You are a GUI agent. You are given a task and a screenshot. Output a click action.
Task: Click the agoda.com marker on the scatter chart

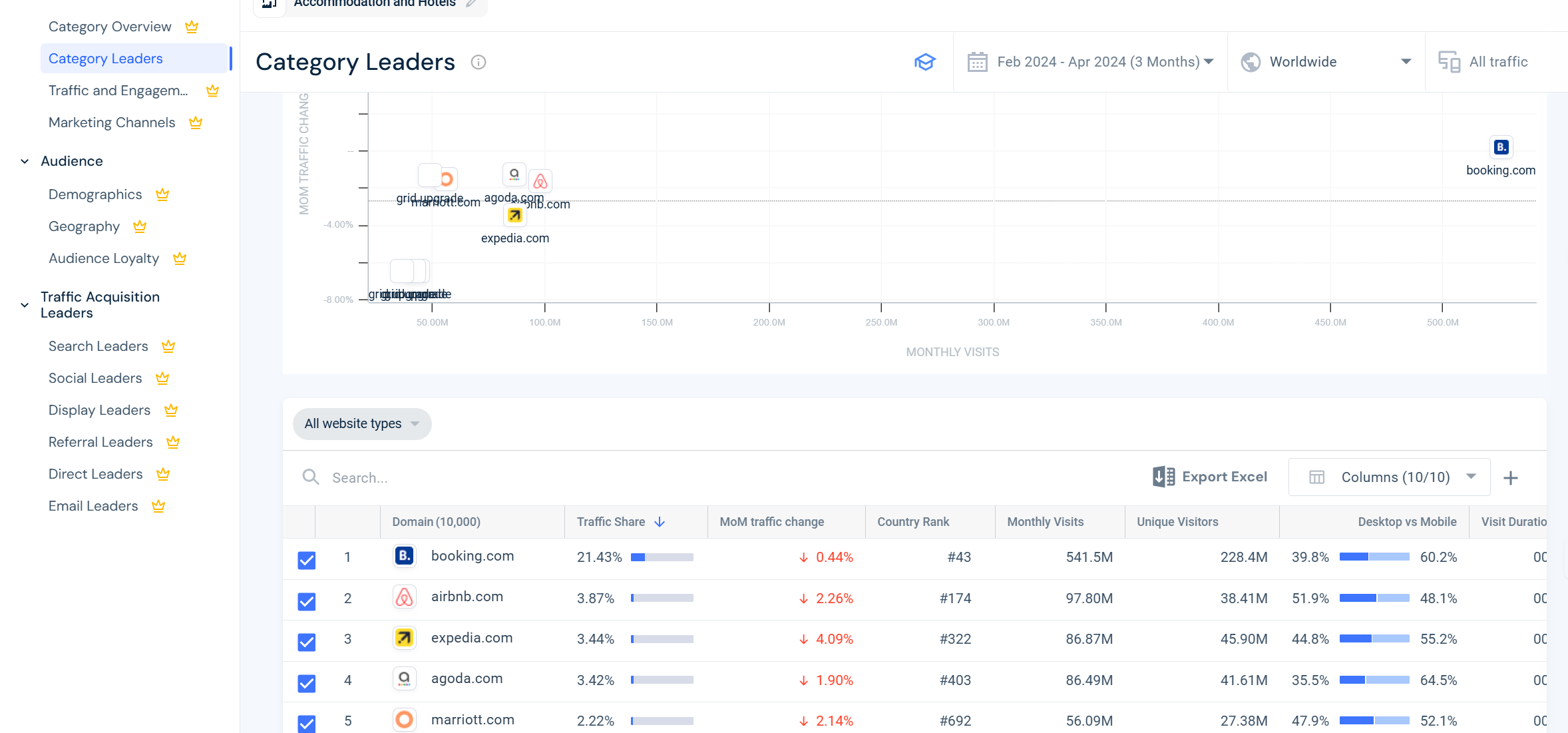click(x=514, y=174)
